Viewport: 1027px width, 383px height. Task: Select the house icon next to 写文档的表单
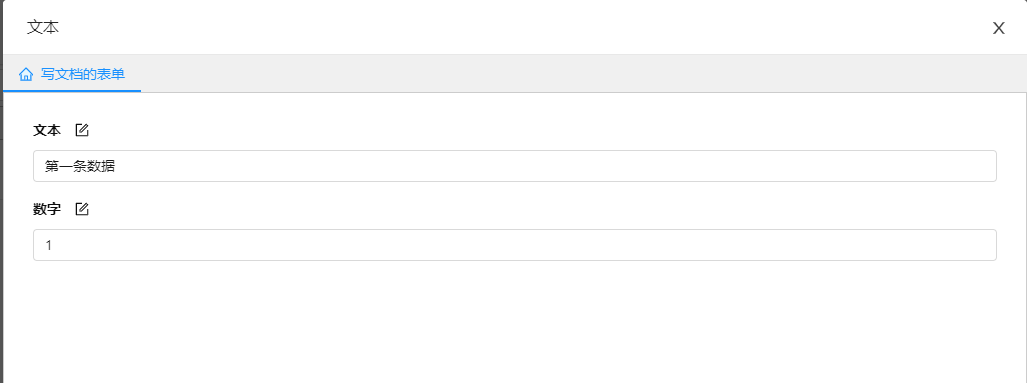point(26,74)
